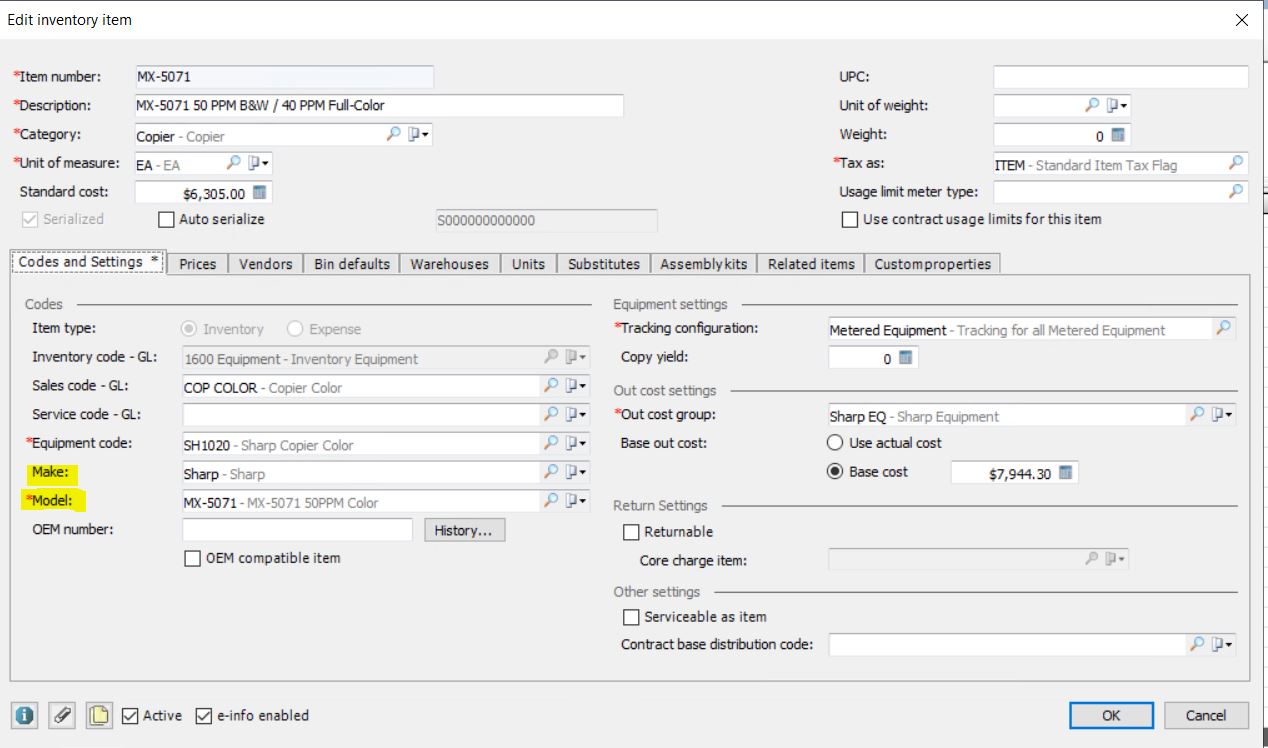Click the Usage limit meter type magnifier
This screenshot has height=748, width=1268.
tap(1237, 191)
